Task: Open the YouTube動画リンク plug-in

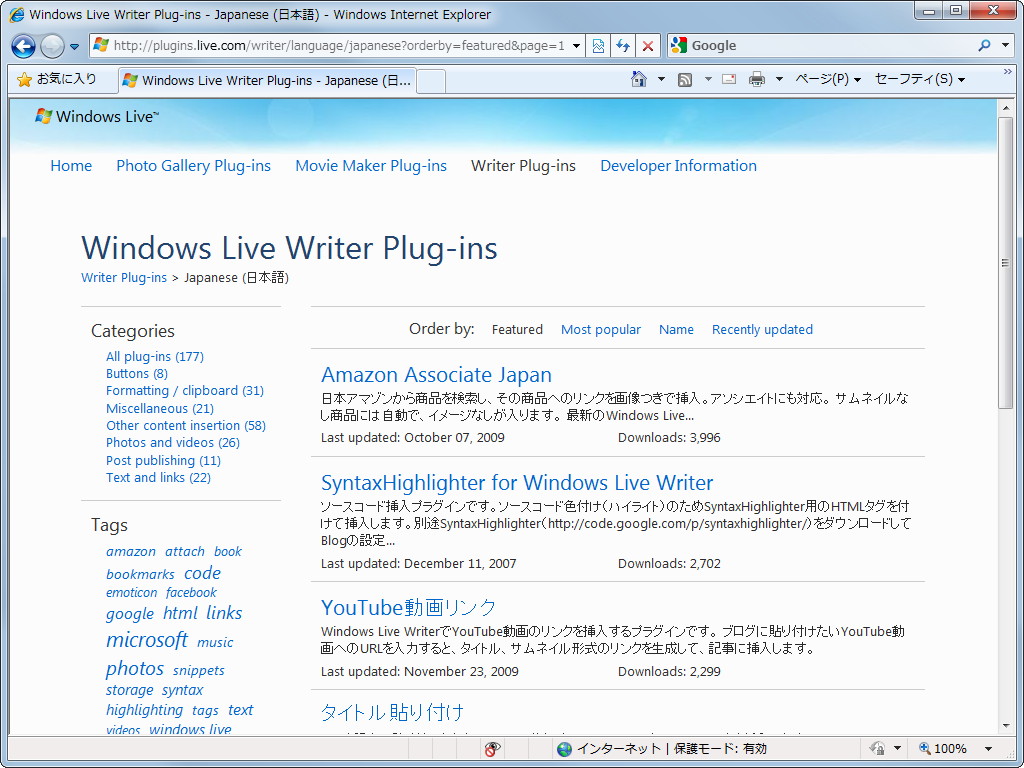Action: 409,607
